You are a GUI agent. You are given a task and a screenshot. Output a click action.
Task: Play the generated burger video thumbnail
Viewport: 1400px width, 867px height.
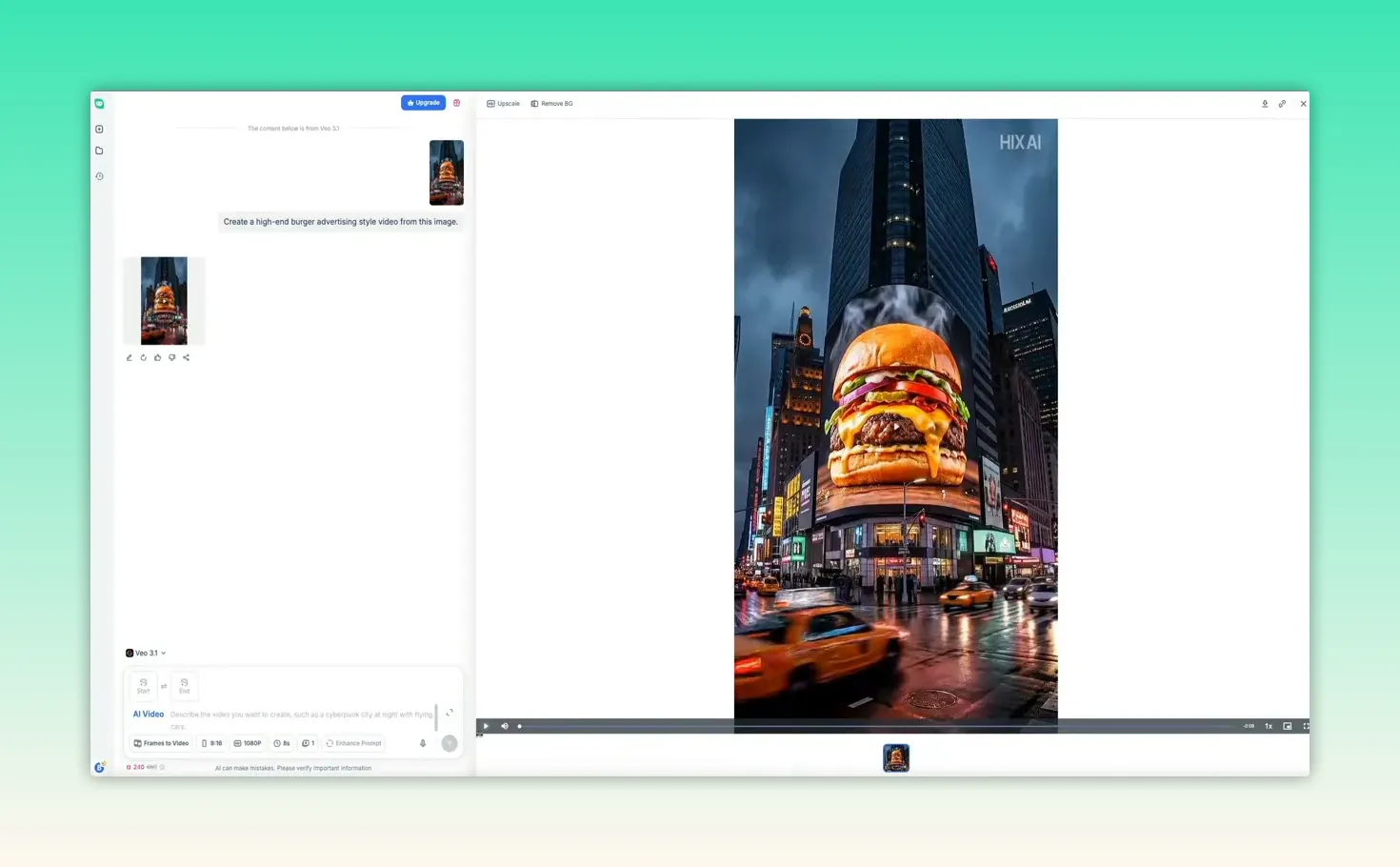click(x=164, y=300)
